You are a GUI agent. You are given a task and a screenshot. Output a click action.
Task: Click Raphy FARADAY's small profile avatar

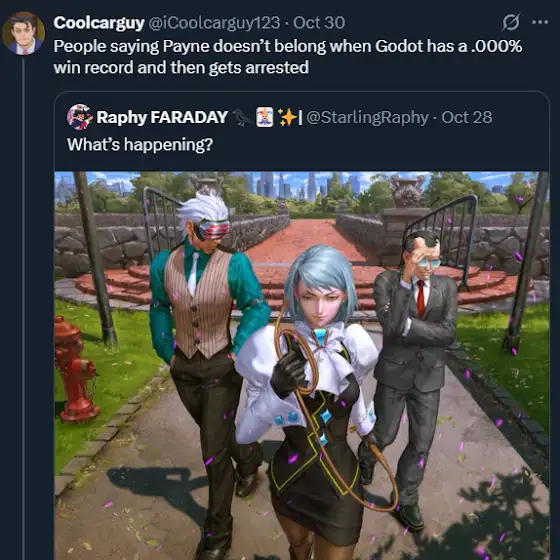click(79, 117)
